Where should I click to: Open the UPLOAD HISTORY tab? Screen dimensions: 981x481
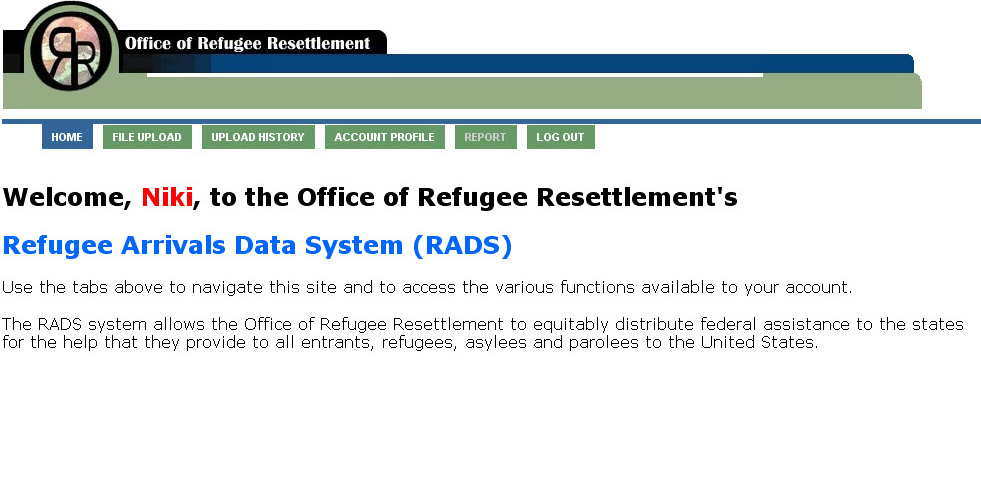pos(258,137)
